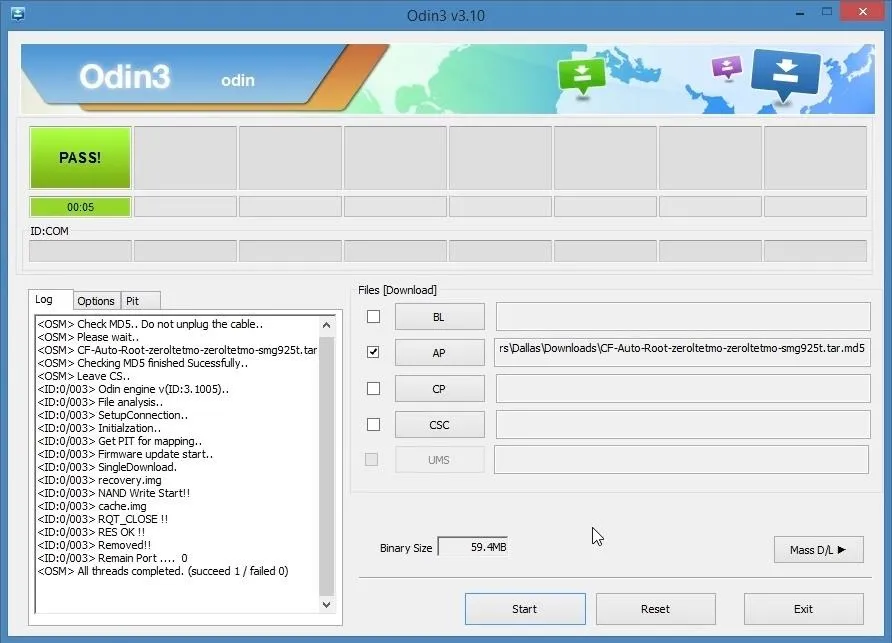Close the Odin3 window
Screen dimensions: 892x643
[x=862, y=12]
